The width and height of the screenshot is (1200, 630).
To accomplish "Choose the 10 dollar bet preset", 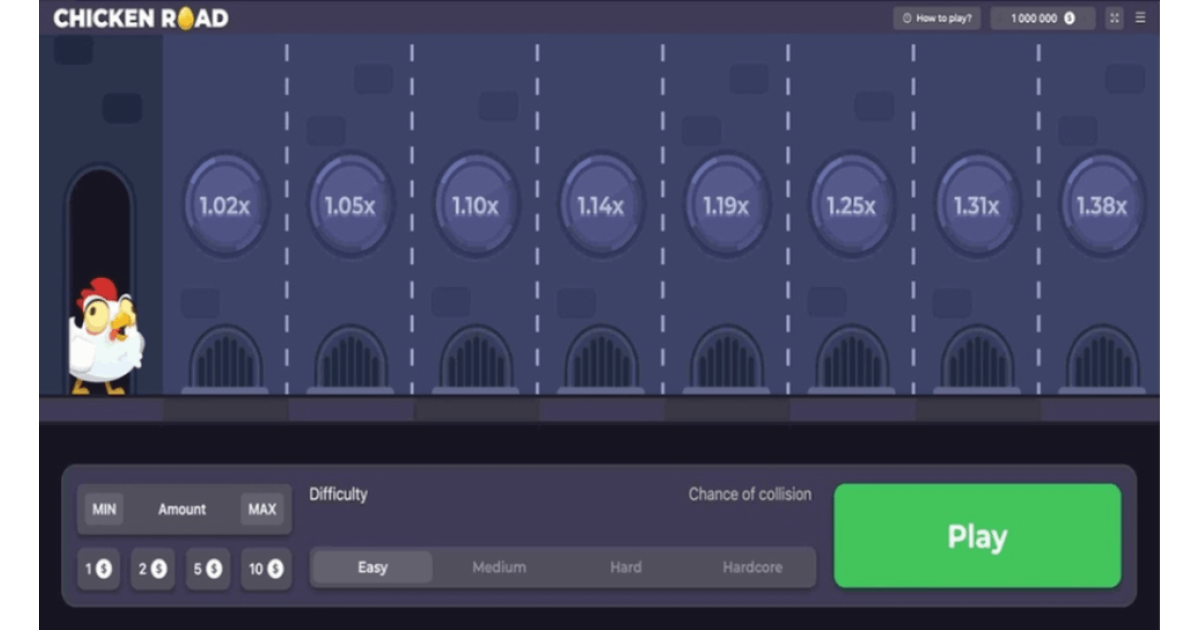I will (266, 569).
